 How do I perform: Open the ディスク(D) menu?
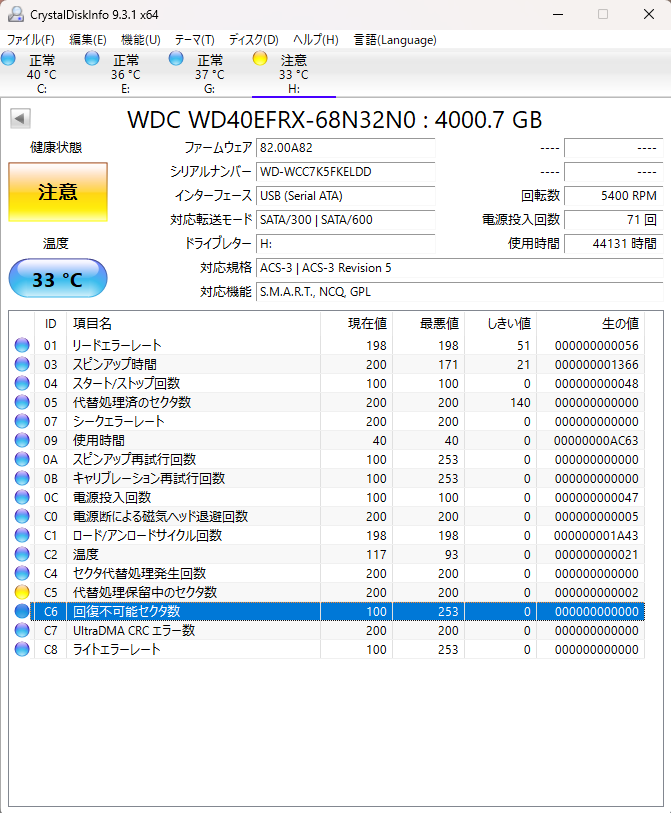[x=254, y=40]
